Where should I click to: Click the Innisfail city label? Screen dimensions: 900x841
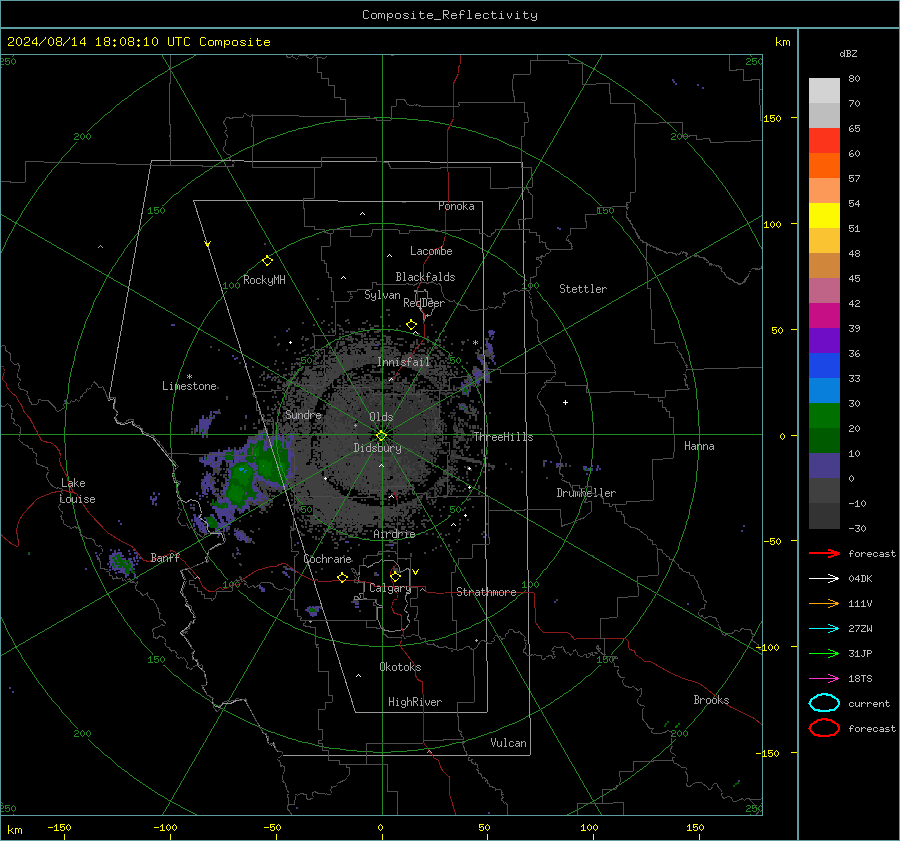pyautogui.click(x=403, y=362)
